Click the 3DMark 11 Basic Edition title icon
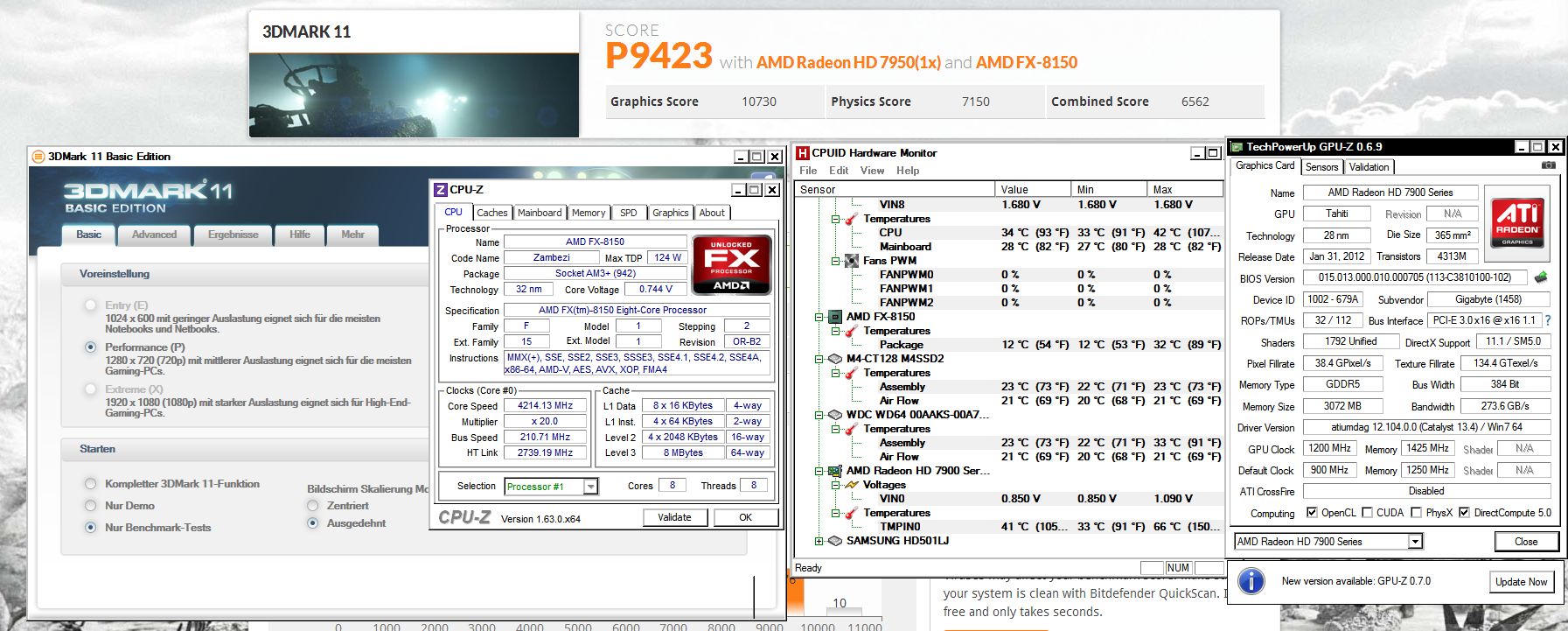 pyautogui.click(x=38, y=157)
